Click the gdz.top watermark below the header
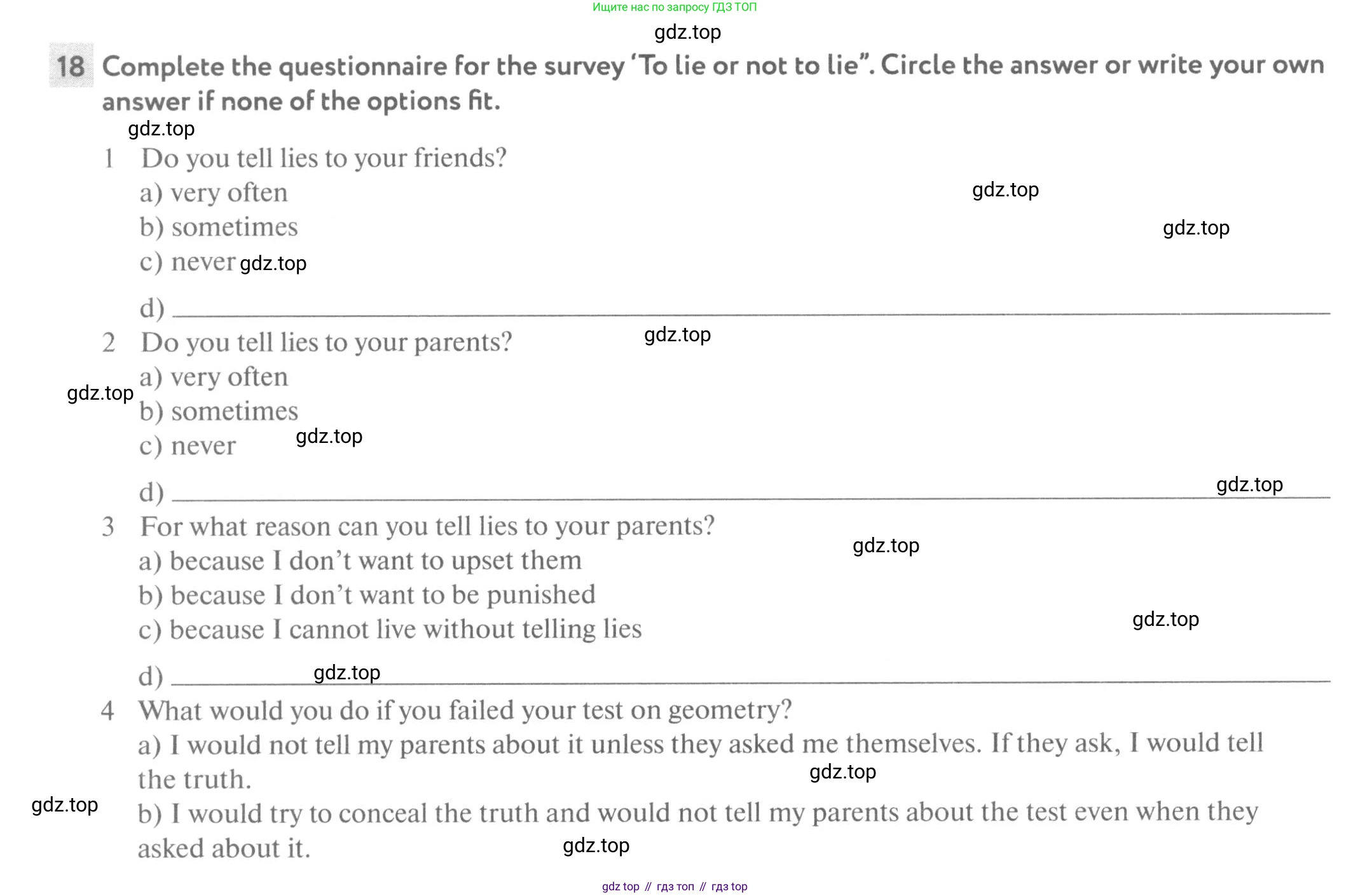1351x896 pixels. 687,32
